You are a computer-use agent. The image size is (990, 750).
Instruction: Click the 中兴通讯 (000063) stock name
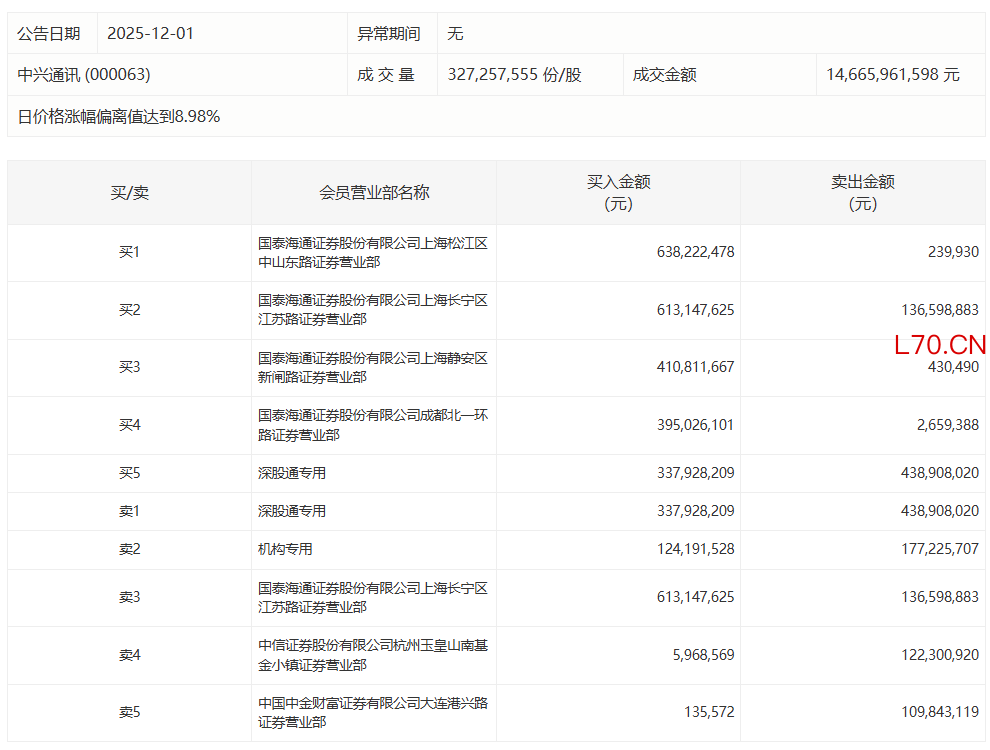tap(84, 75)
